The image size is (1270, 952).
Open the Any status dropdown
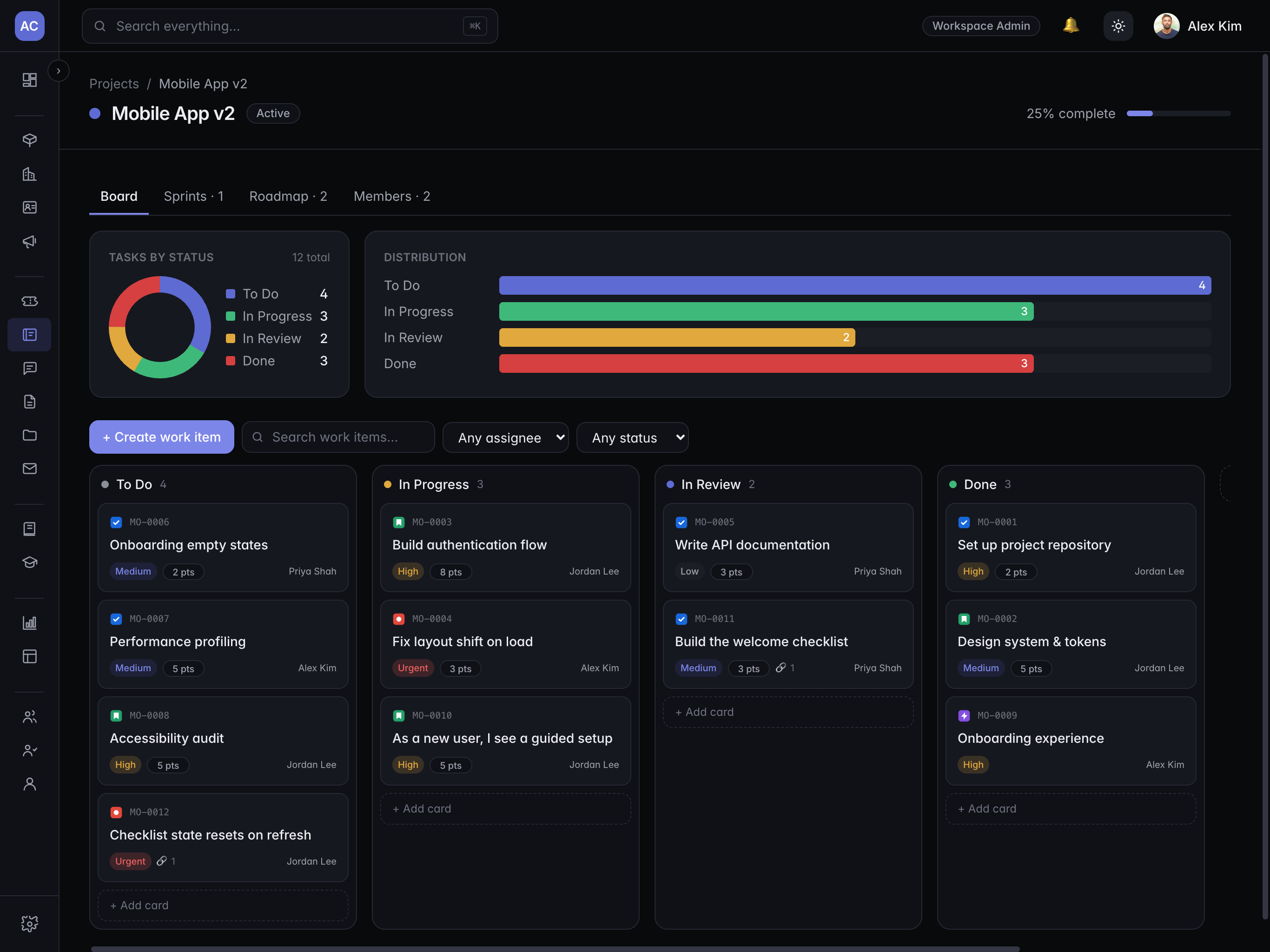pyautogui.click(x=632, y=437)
